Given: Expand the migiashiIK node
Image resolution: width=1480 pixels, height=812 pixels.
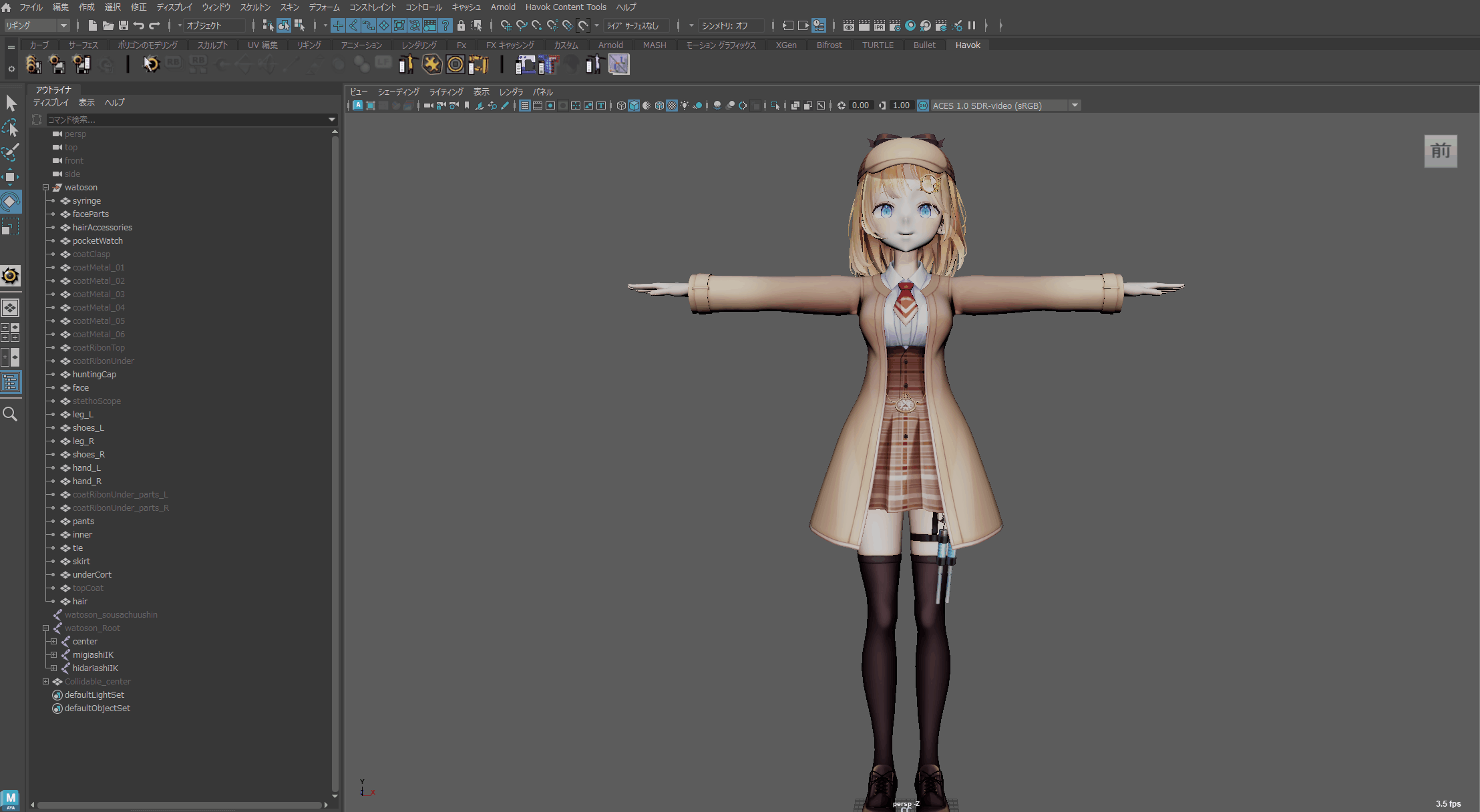Looking at the screenshot, I should coord(53,655).
